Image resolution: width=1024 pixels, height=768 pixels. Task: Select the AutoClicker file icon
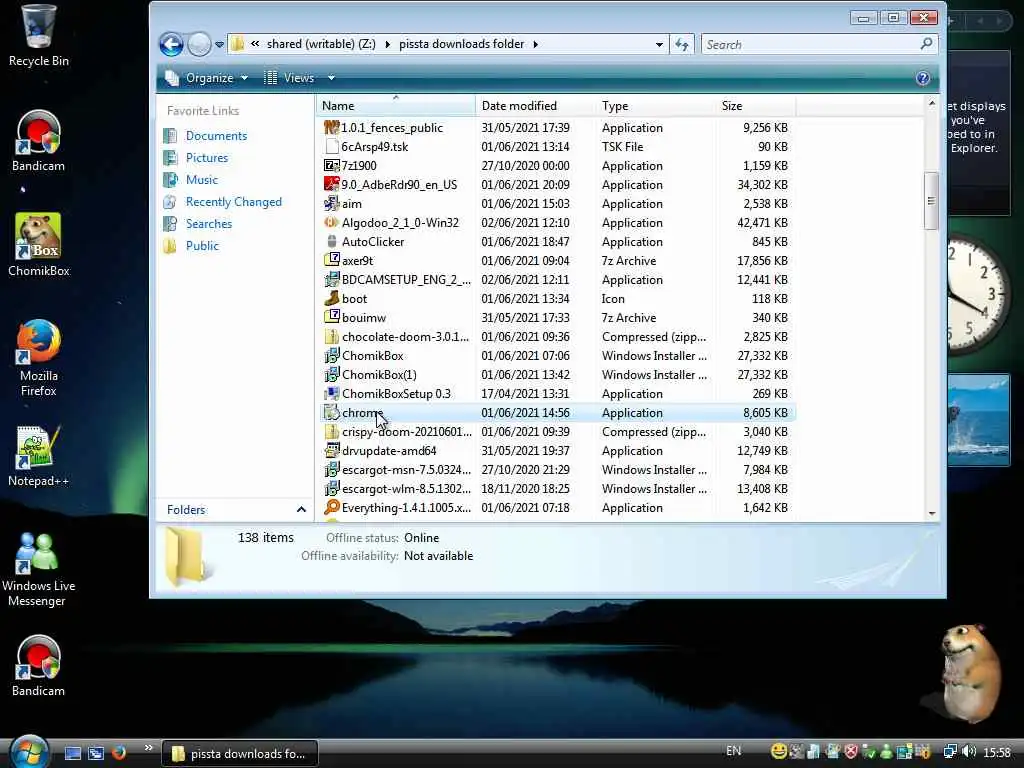tap(332, 242)
